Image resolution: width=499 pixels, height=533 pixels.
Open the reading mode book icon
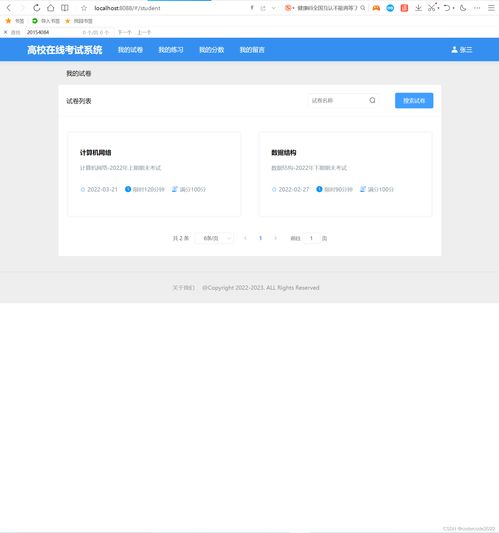pyautogui.click(x=65, y=8)
